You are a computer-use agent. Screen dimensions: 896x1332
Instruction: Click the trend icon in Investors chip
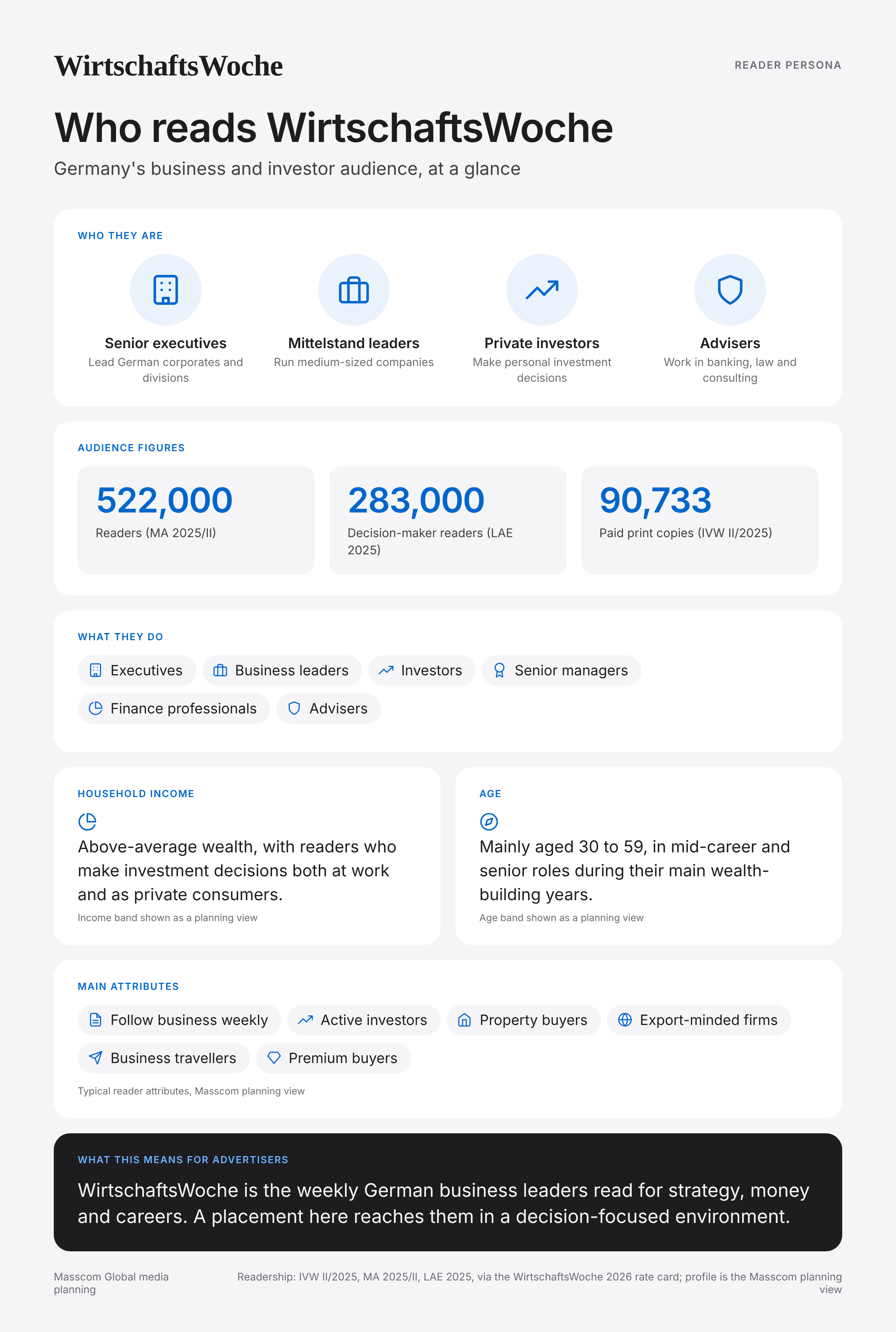386,670
